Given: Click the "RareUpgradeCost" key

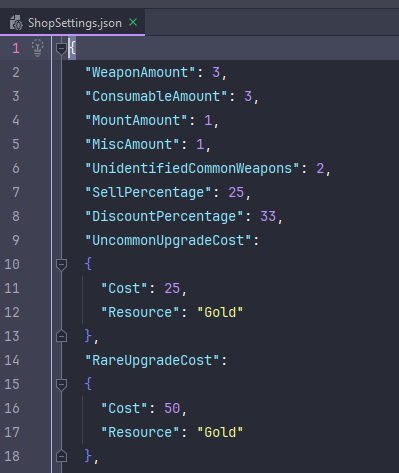Looking at the screenshot, I should pos(152,360).
